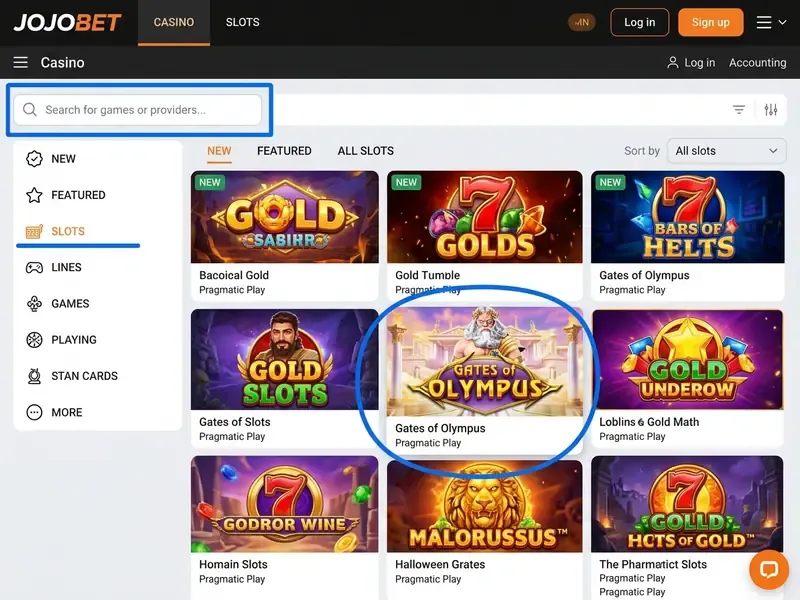
Task: Open the Gold Underow game thumbnail
Action: [x=688, y=359]
